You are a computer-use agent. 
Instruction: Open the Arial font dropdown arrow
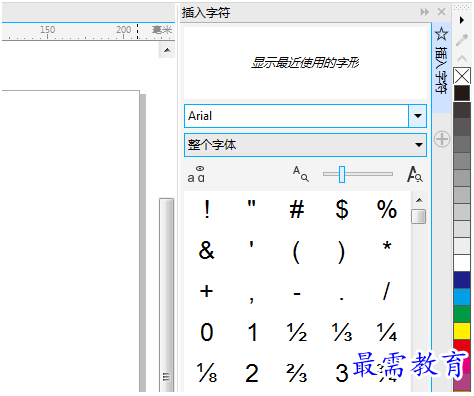tap(417, 116)
